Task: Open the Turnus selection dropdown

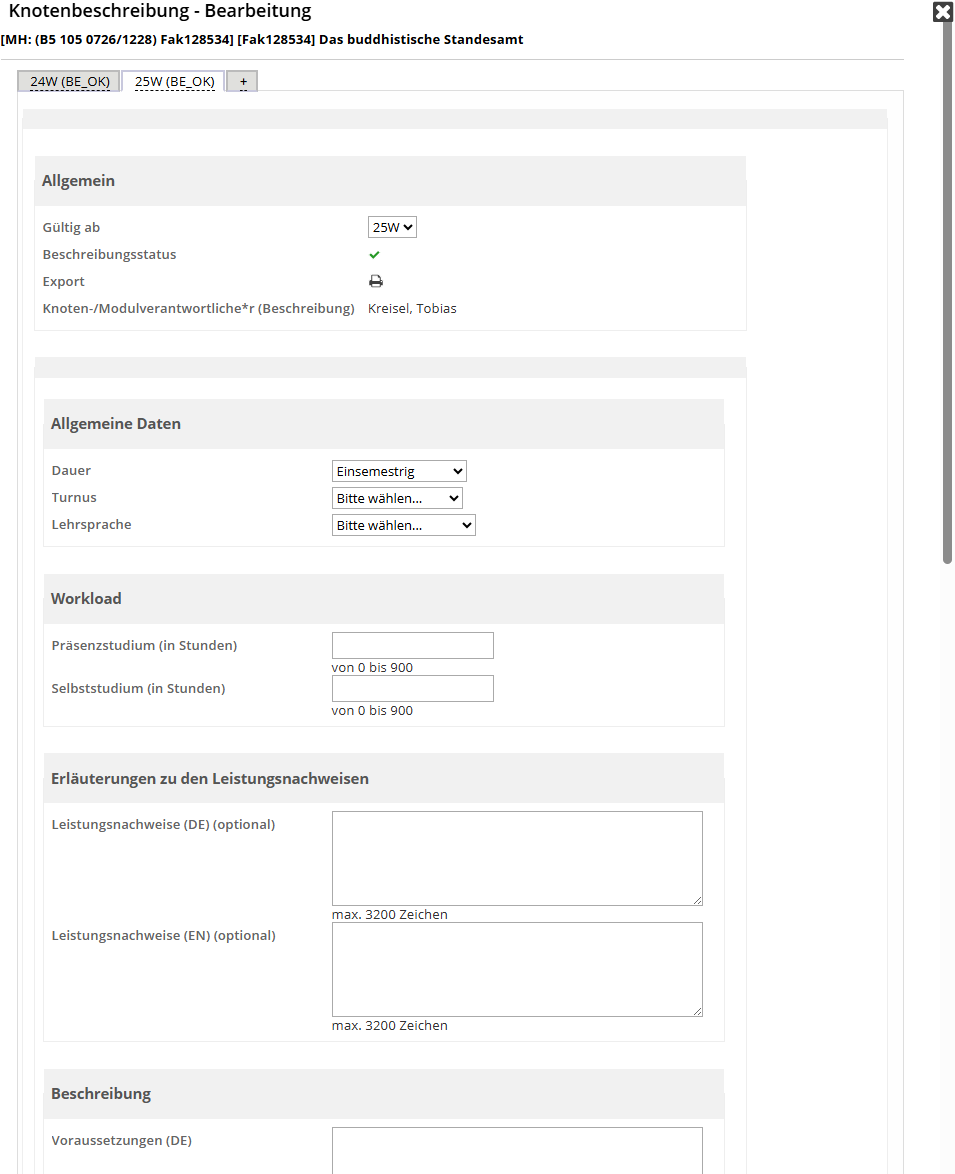Action: pyautogui.click(x=397, y=498)
